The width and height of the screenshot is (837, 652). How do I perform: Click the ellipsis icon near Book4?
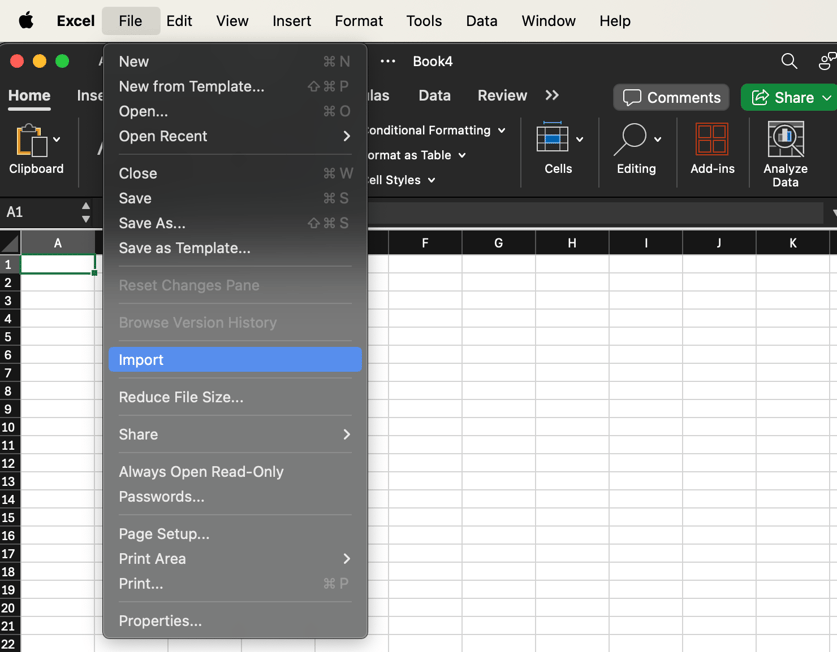coord(387,61)
